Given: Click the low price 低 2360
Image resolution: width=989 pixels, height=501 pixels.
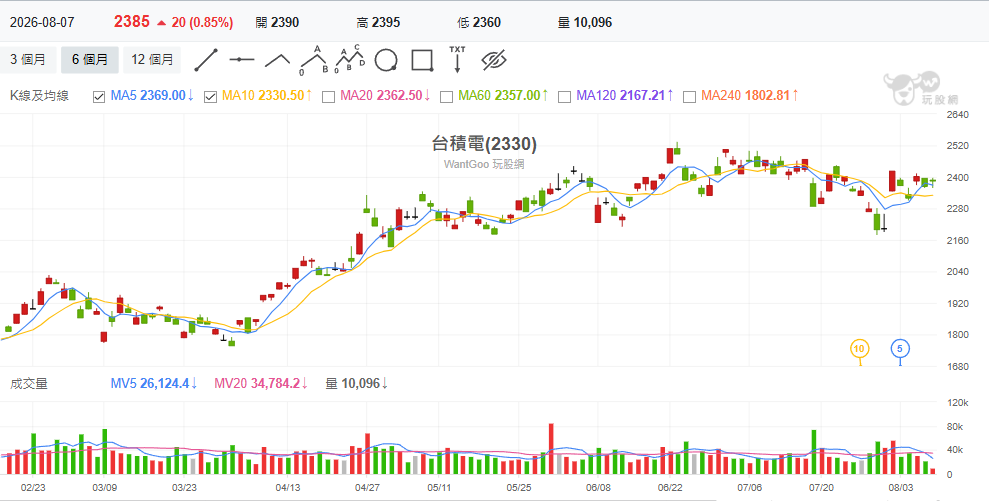Looking at the screenshot, I should pos(479,23).
